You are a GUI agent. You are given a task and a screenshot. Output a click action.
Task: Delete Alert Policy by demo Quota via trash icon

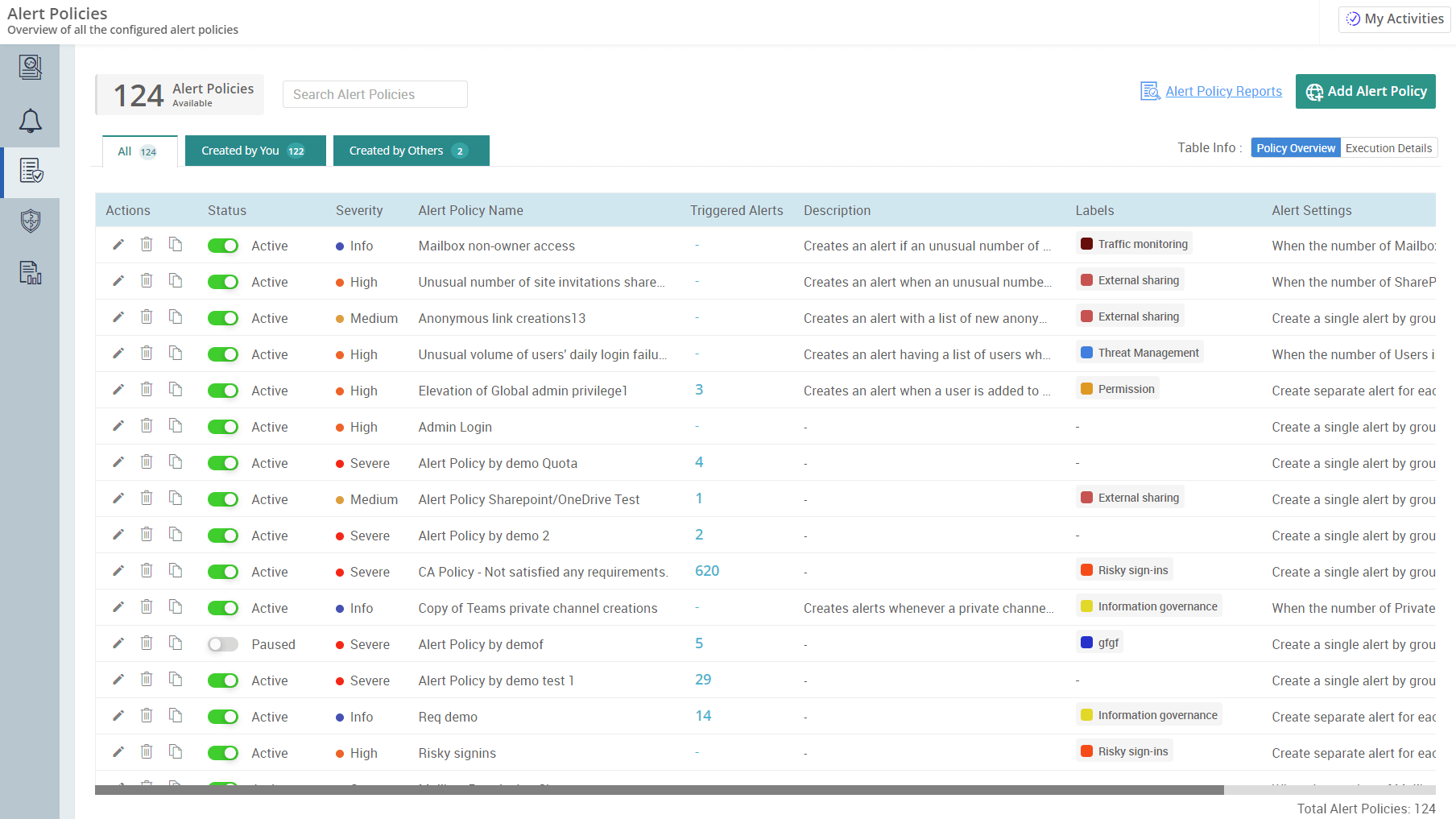point(147,461)
